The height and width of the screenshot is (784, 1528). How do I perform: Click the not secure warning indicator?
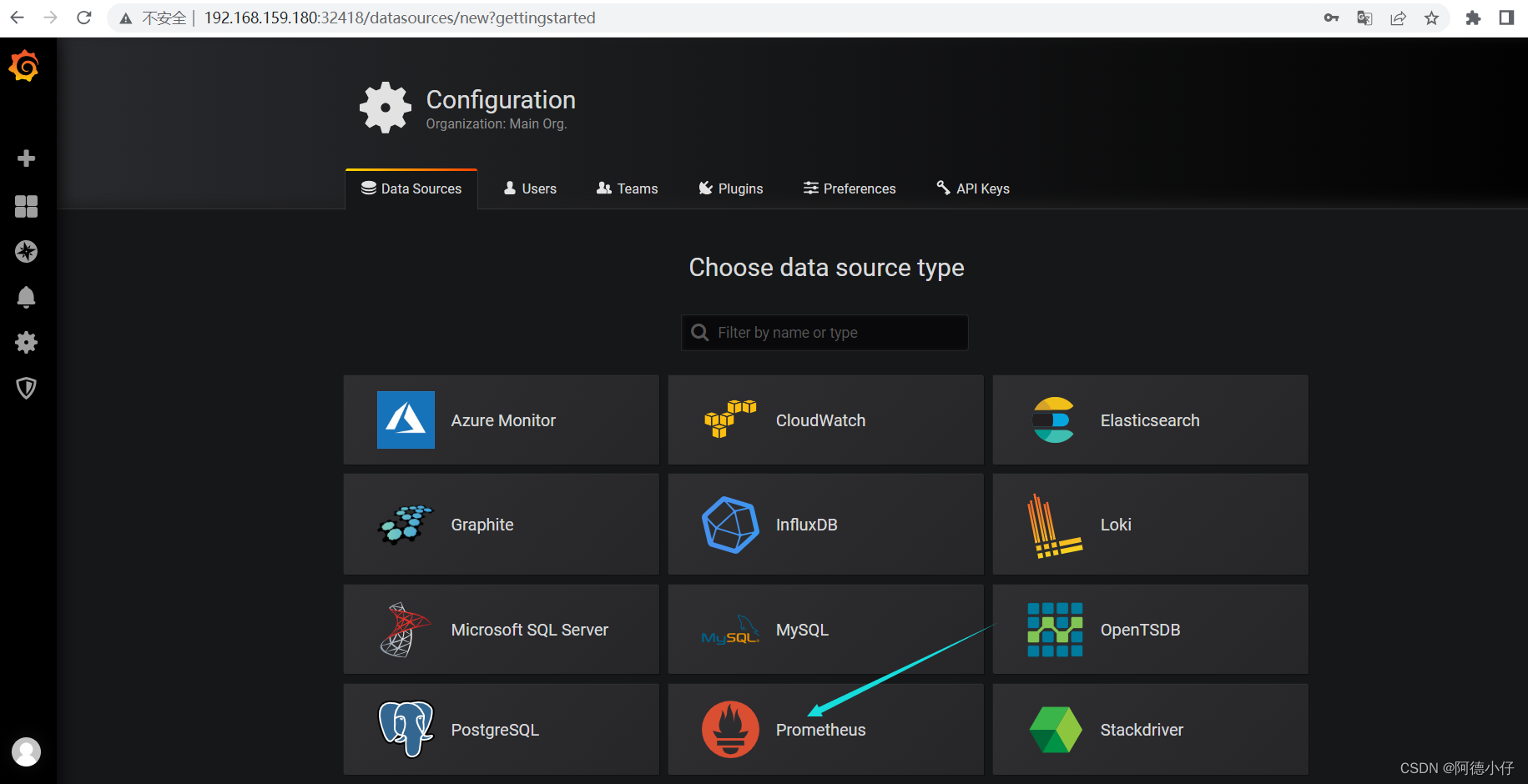click(x=154, y=18)
